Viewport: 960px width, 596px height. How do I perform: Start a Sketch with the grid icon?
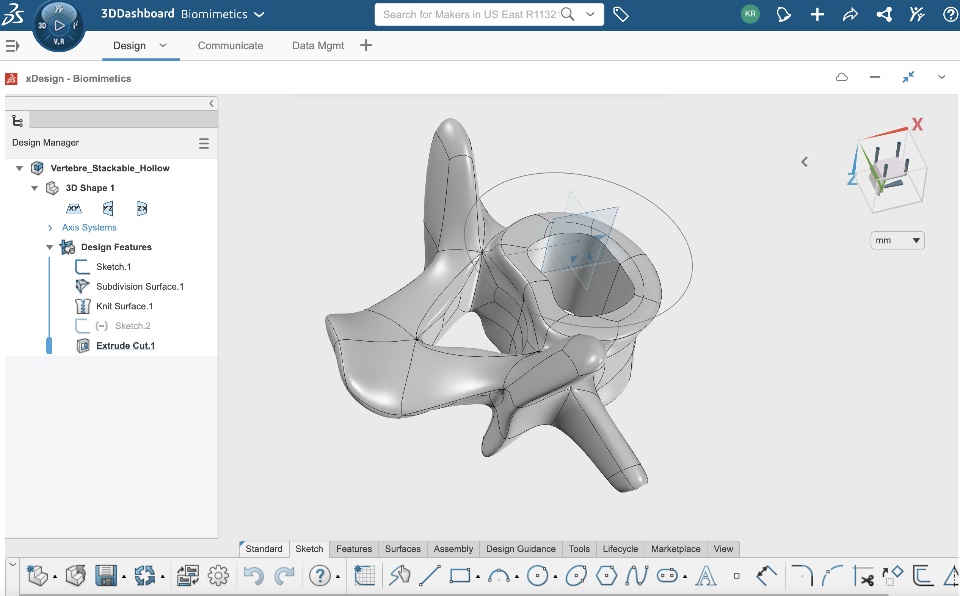click(x=365, y=576)
